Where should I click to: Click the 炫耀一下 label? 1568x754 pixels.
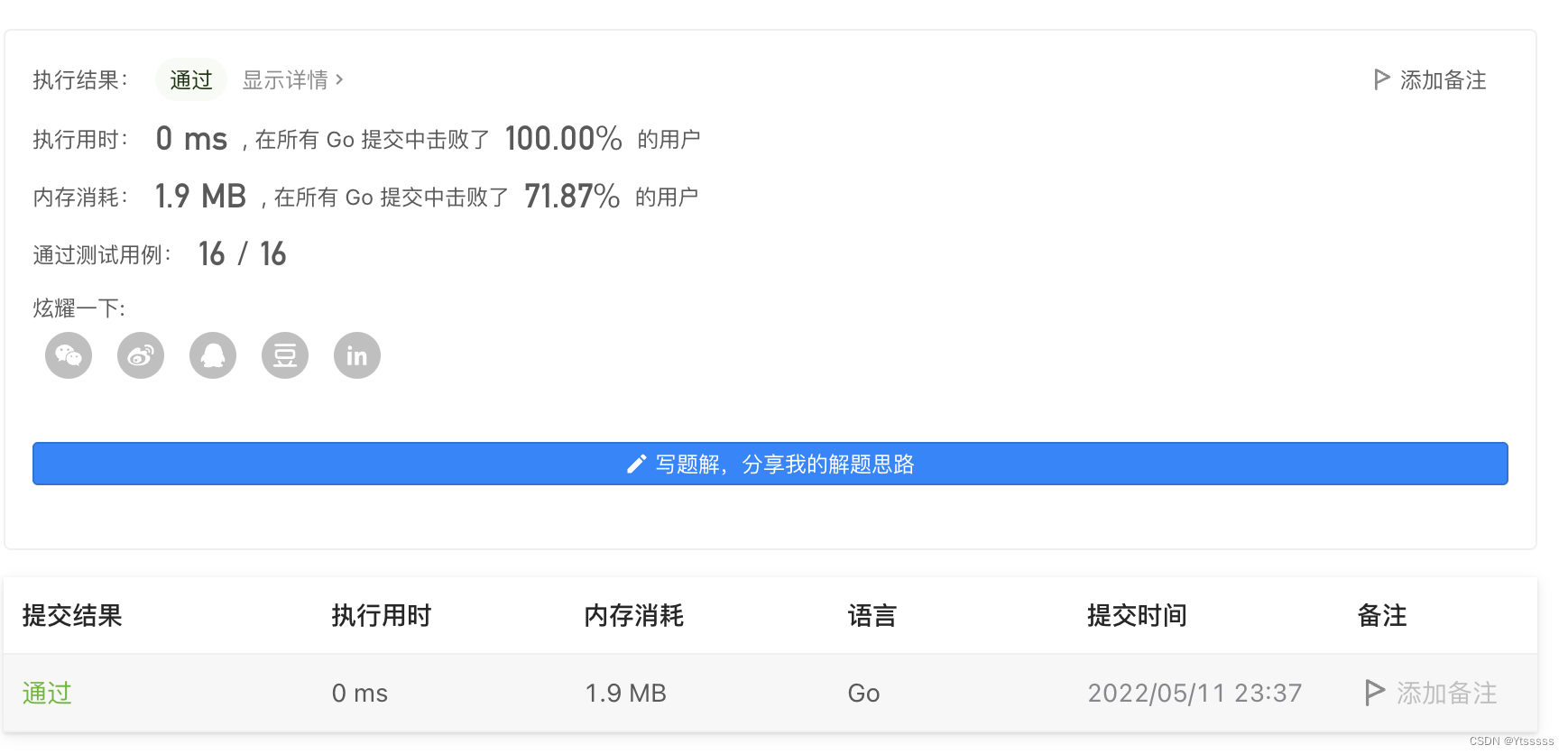coord(79,308)
